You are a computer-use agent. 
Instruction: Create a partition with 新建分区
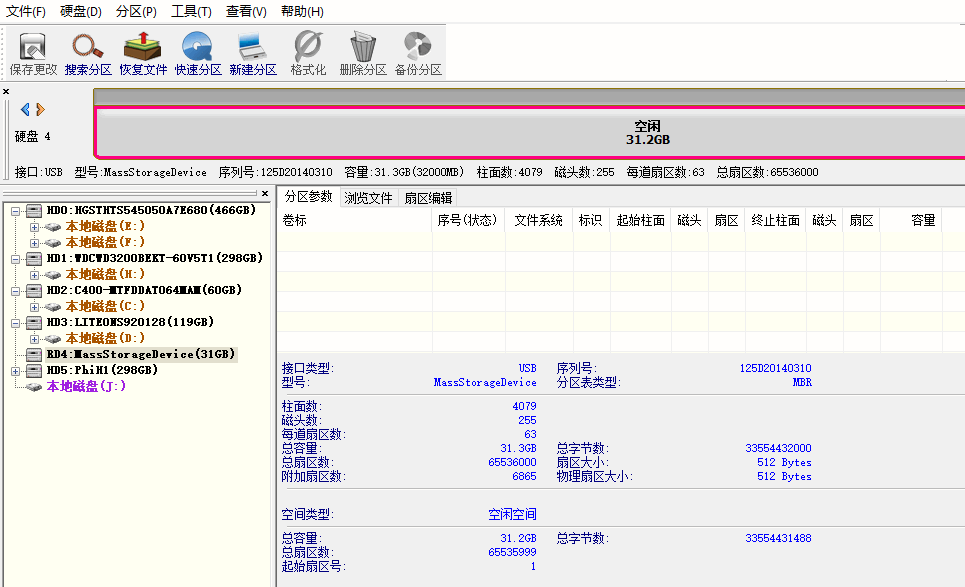click(252, 54)
